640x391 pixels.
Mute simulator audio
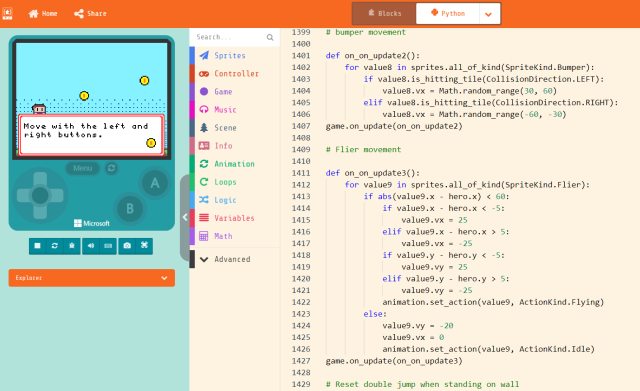(x=91, y=246)
